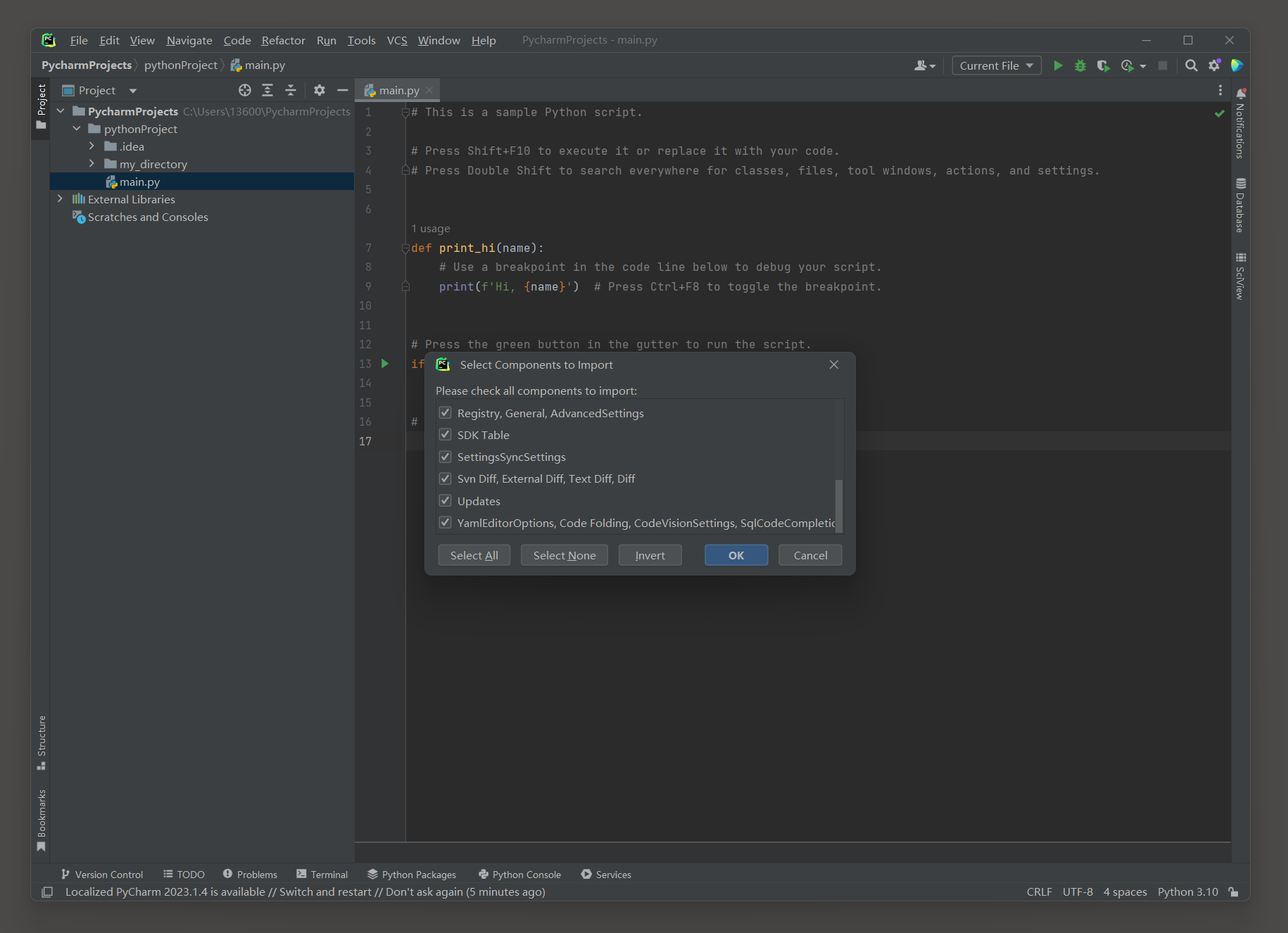Close the main.py editor tab
Viewport: 1288px width, 933px height.
429,90
